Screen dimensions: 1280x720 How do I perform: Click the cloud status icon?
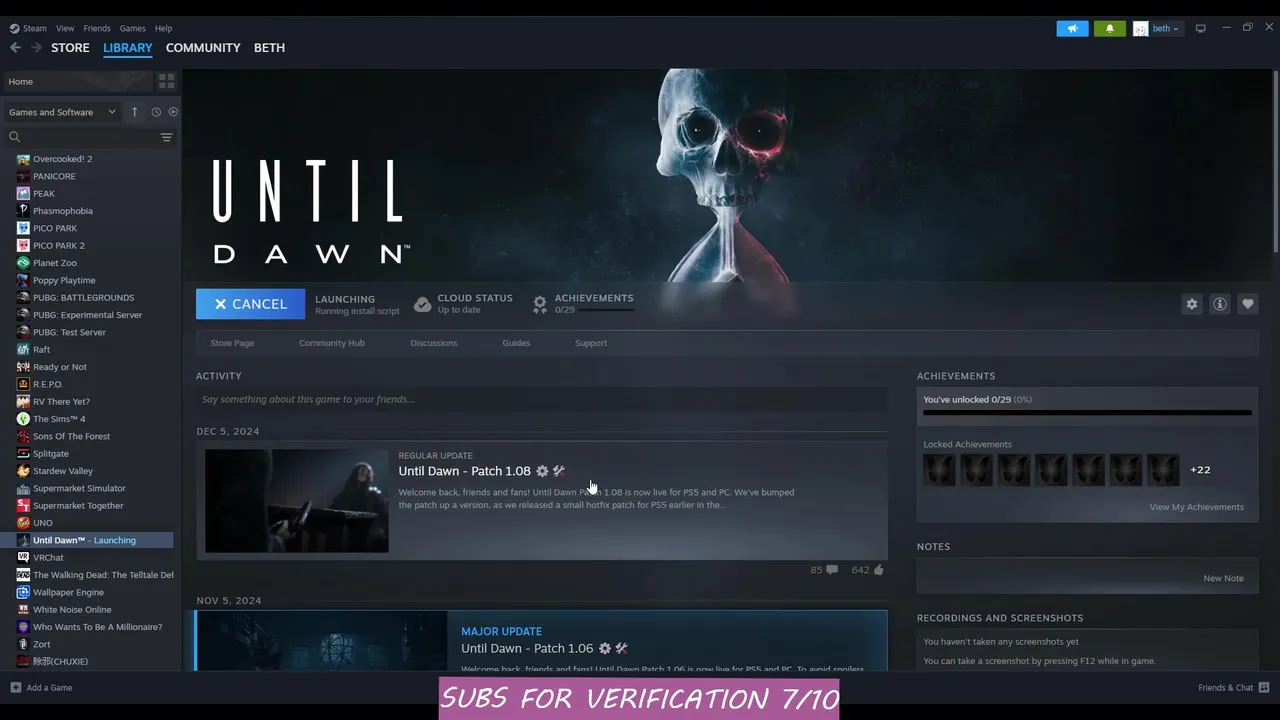tap(422, 304)
